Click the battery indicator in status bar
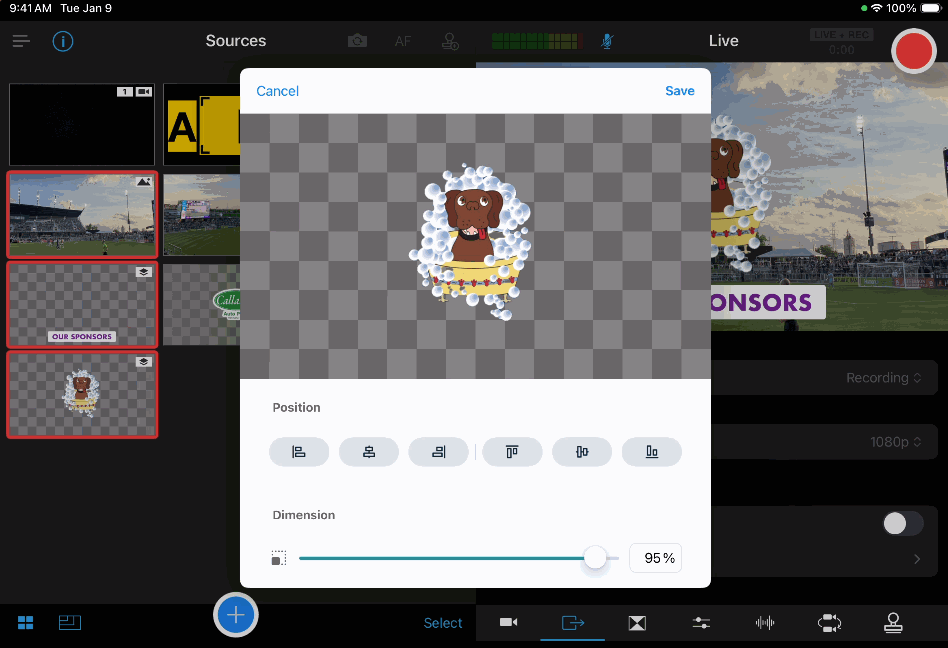Viewport: 948px width, 648px height. tap(931, 8)
